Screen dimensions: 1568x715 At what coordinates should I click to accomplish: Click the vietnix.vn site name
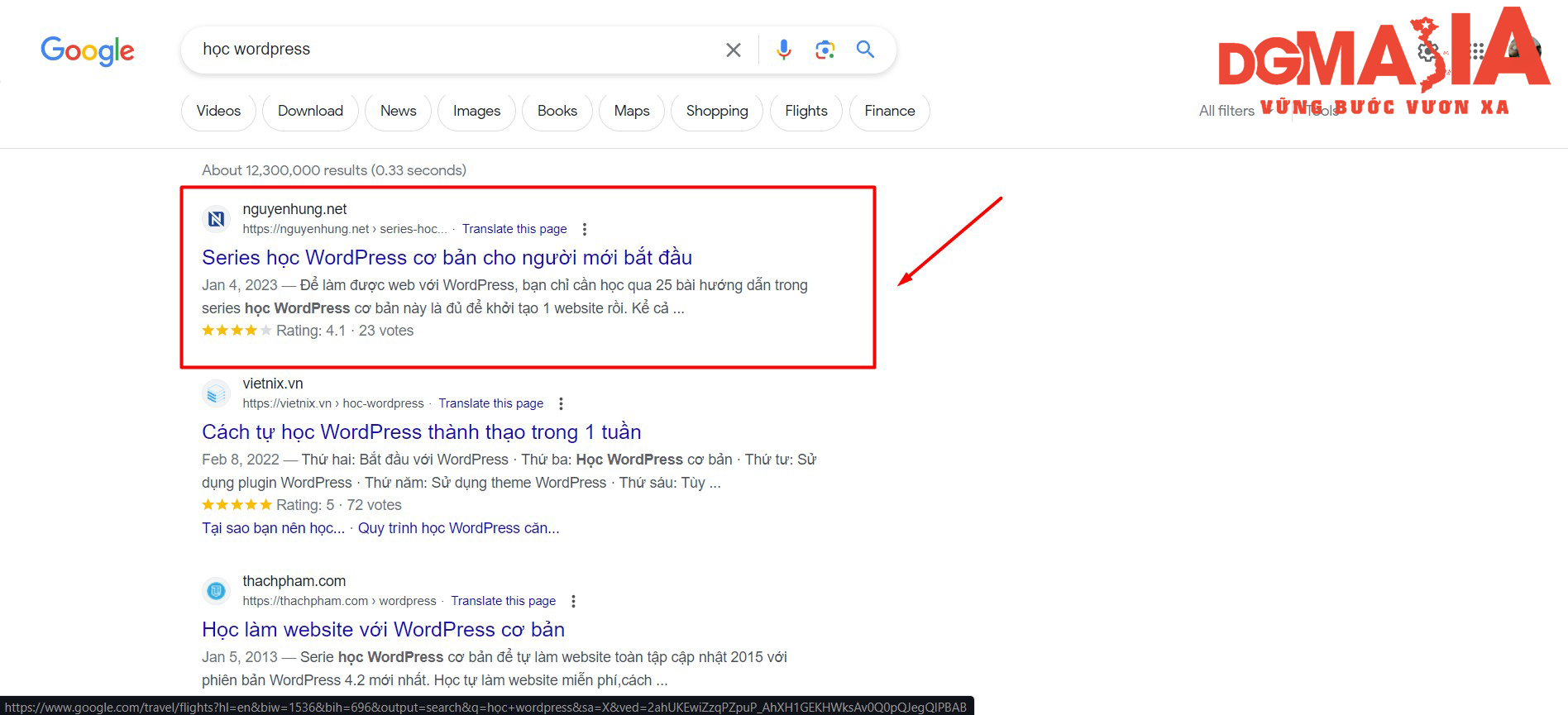(273, 384)
